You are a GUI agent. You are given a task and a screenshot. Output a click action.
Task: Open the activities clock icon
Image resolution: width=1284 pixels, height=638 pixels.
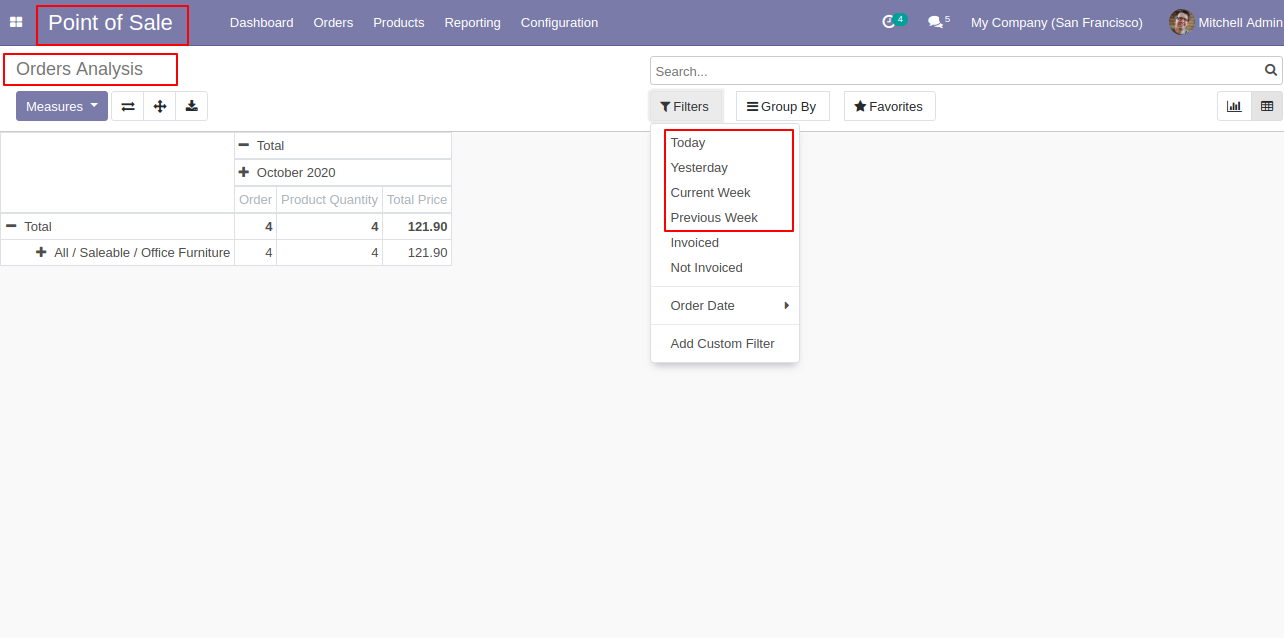pos(889,22)
